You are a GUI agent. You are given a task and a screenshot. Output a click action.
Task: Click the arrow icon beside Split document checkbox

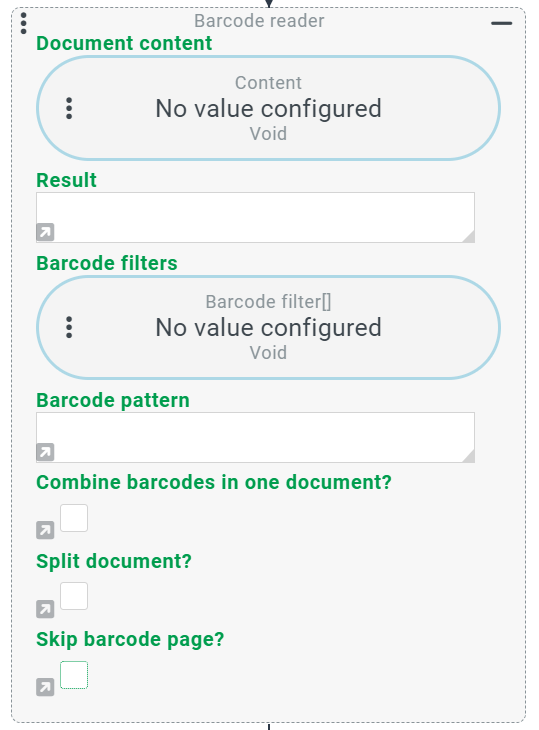(45, 608)
